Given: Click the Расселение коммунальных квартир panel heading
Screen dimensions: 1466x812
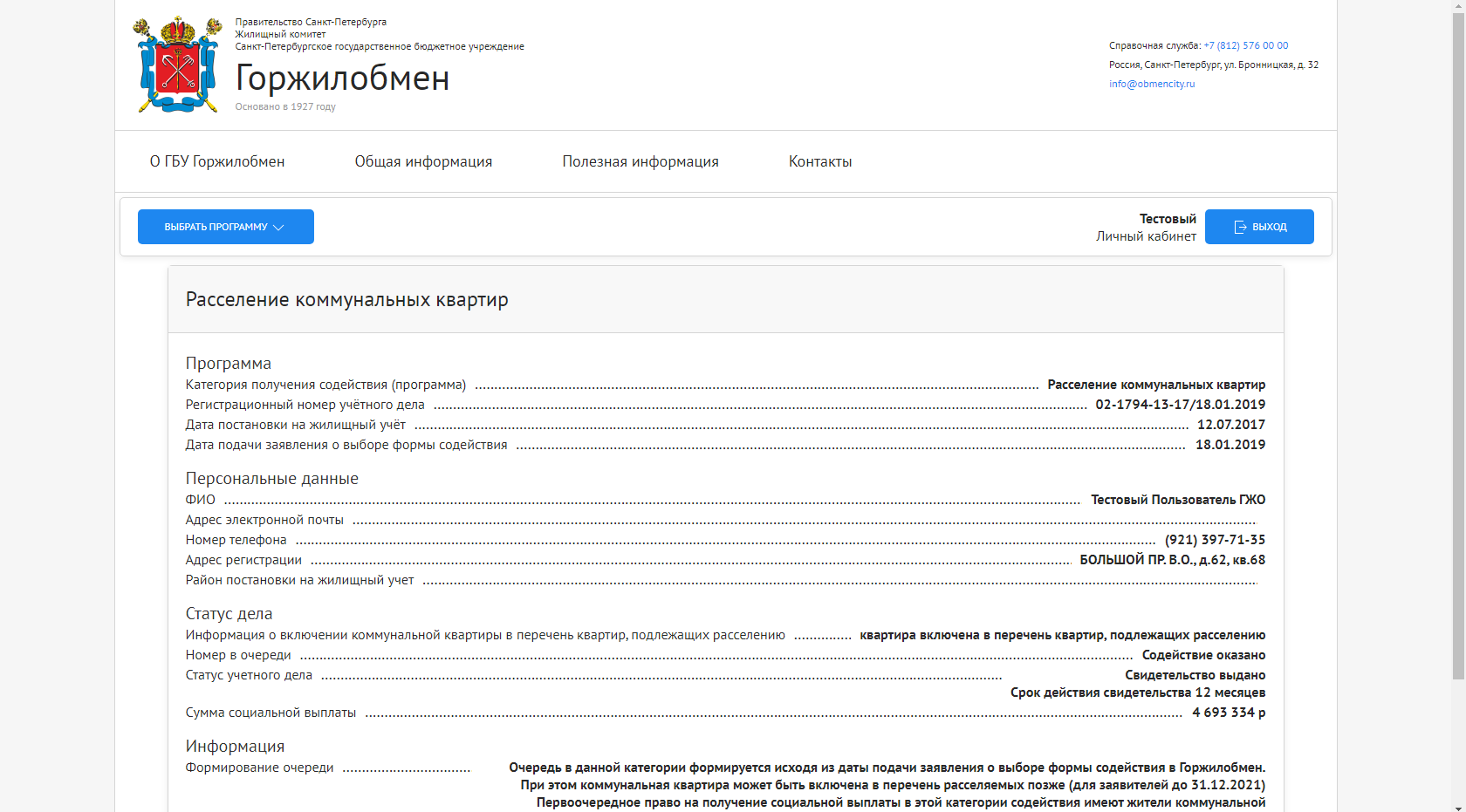Looking at the screenshot, I should pyautogui.click(x=346, y=300).
